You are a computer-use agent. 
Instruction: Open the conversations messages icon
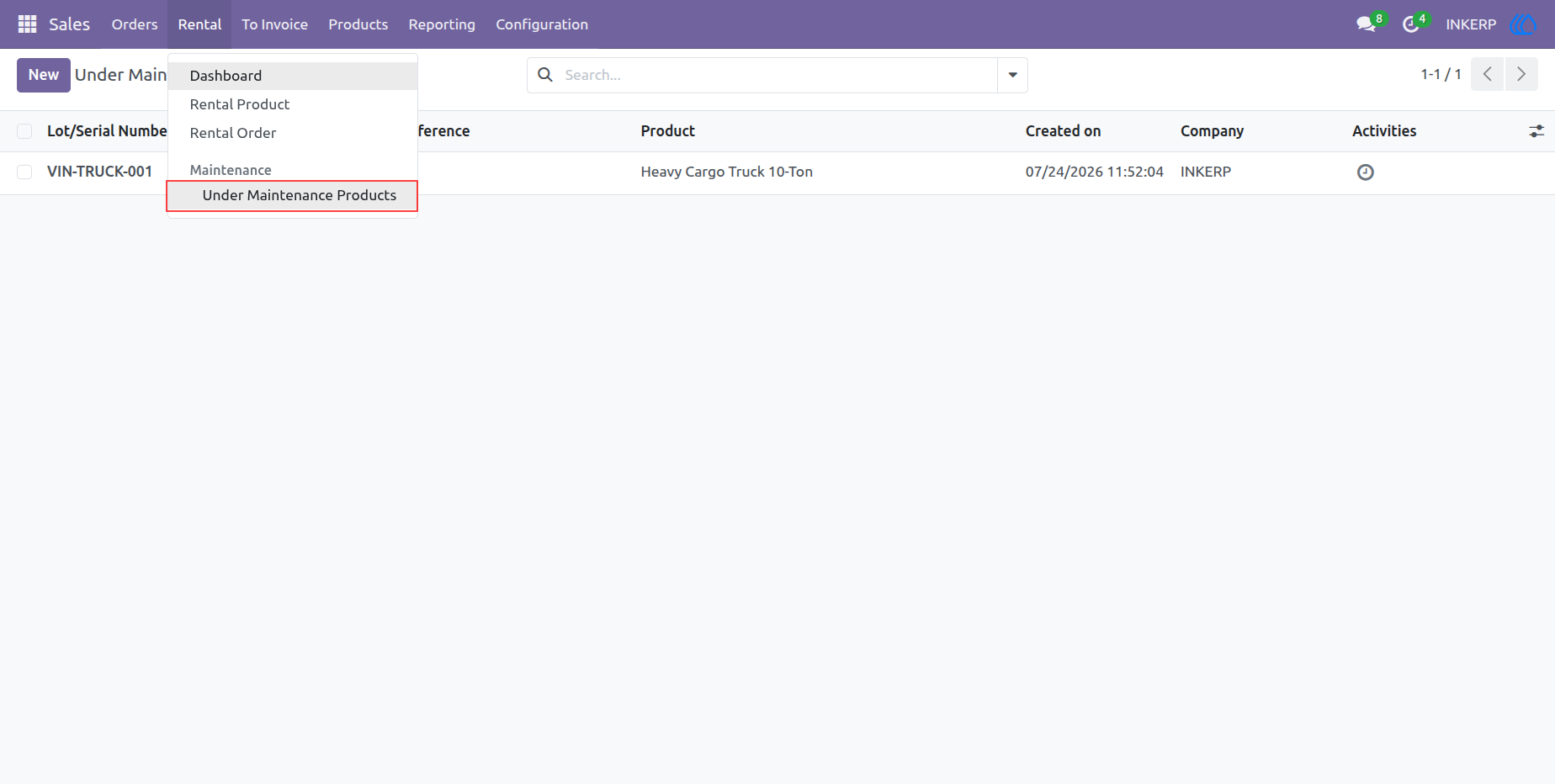[x=1367, y=24]
